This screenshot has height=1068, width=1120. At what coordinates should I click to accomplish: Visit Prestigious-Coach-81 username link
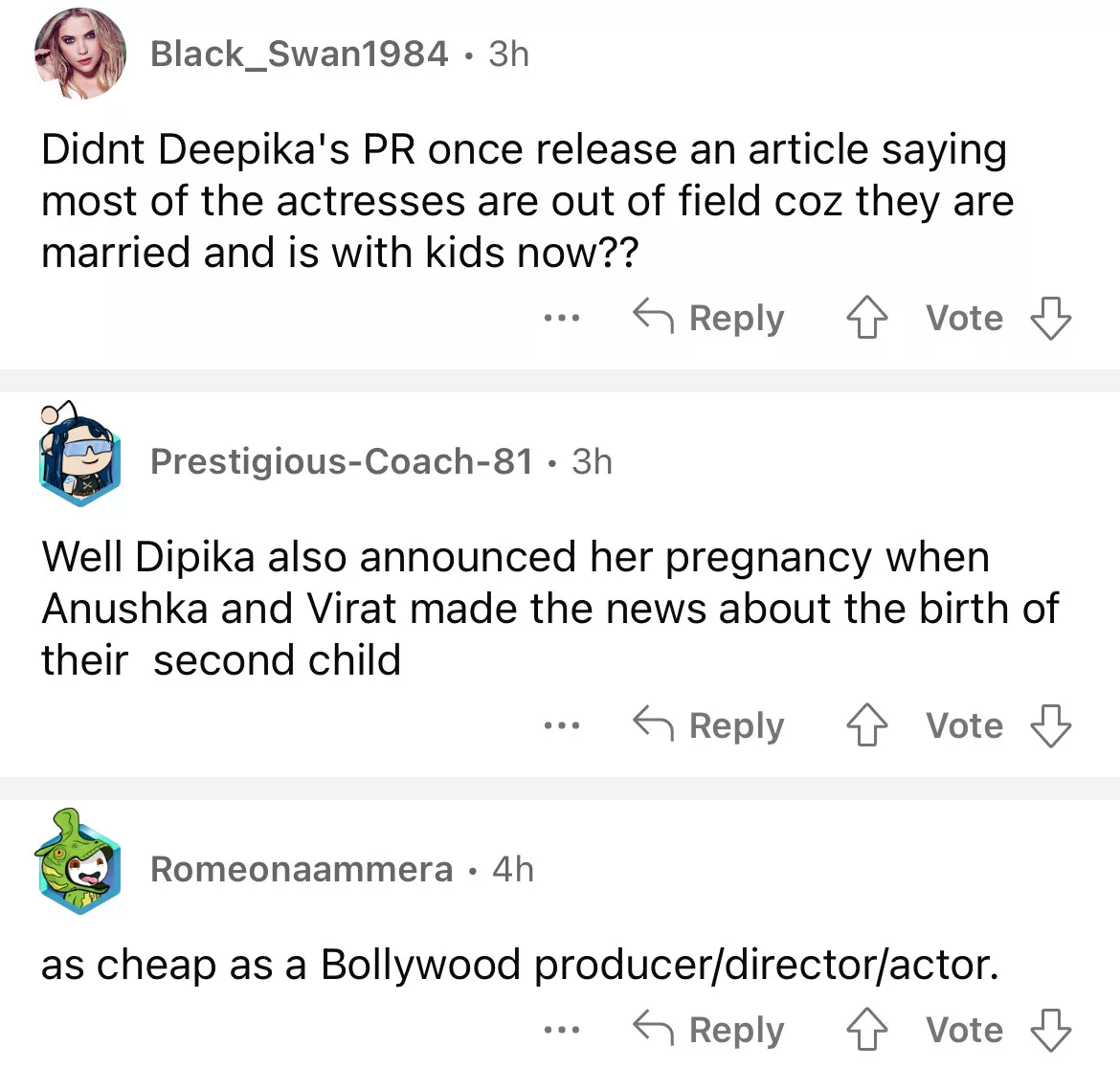tap(342, 461)
